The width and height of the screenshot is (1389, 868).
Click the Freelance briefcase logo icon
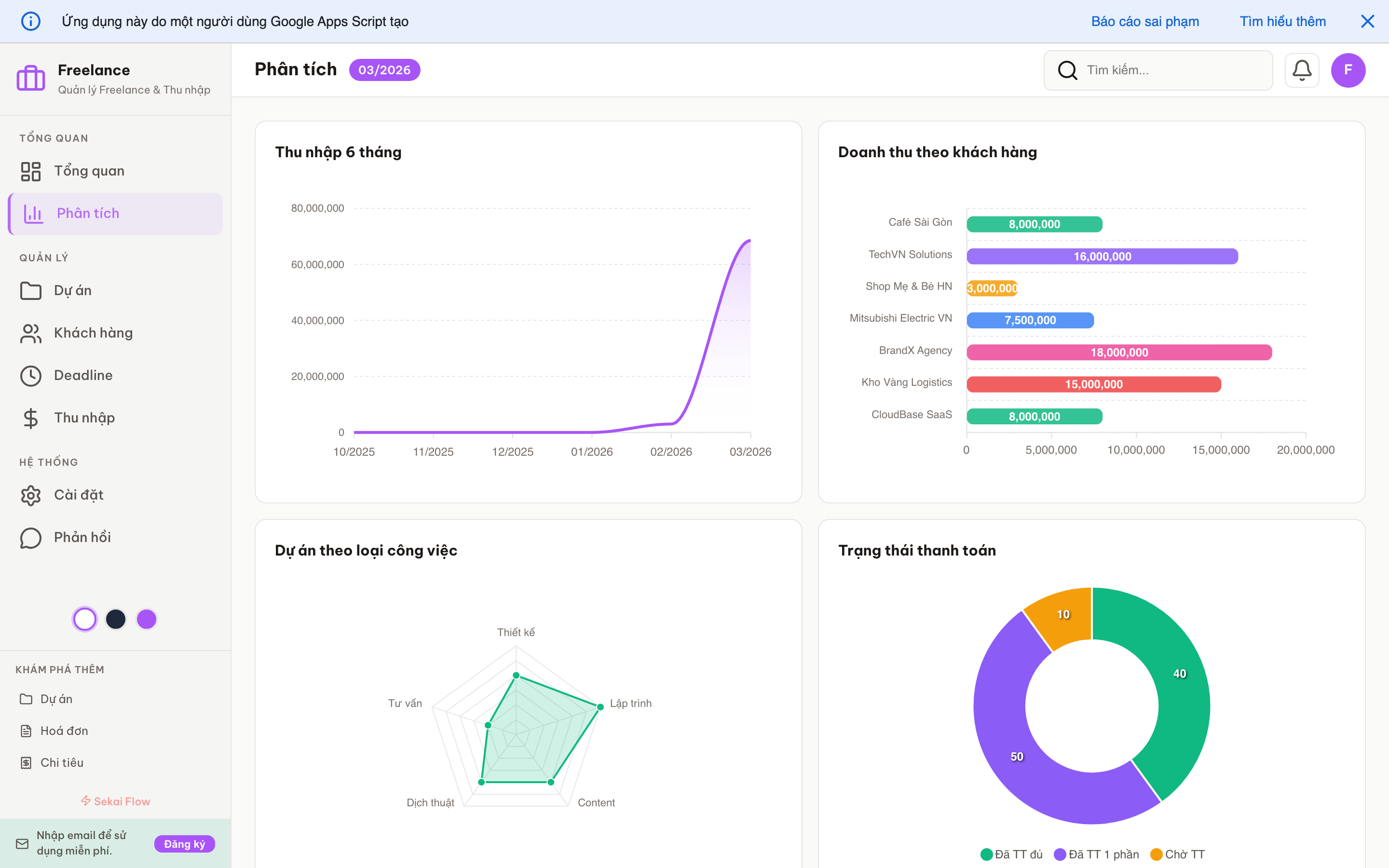click(x=31, y=78)
